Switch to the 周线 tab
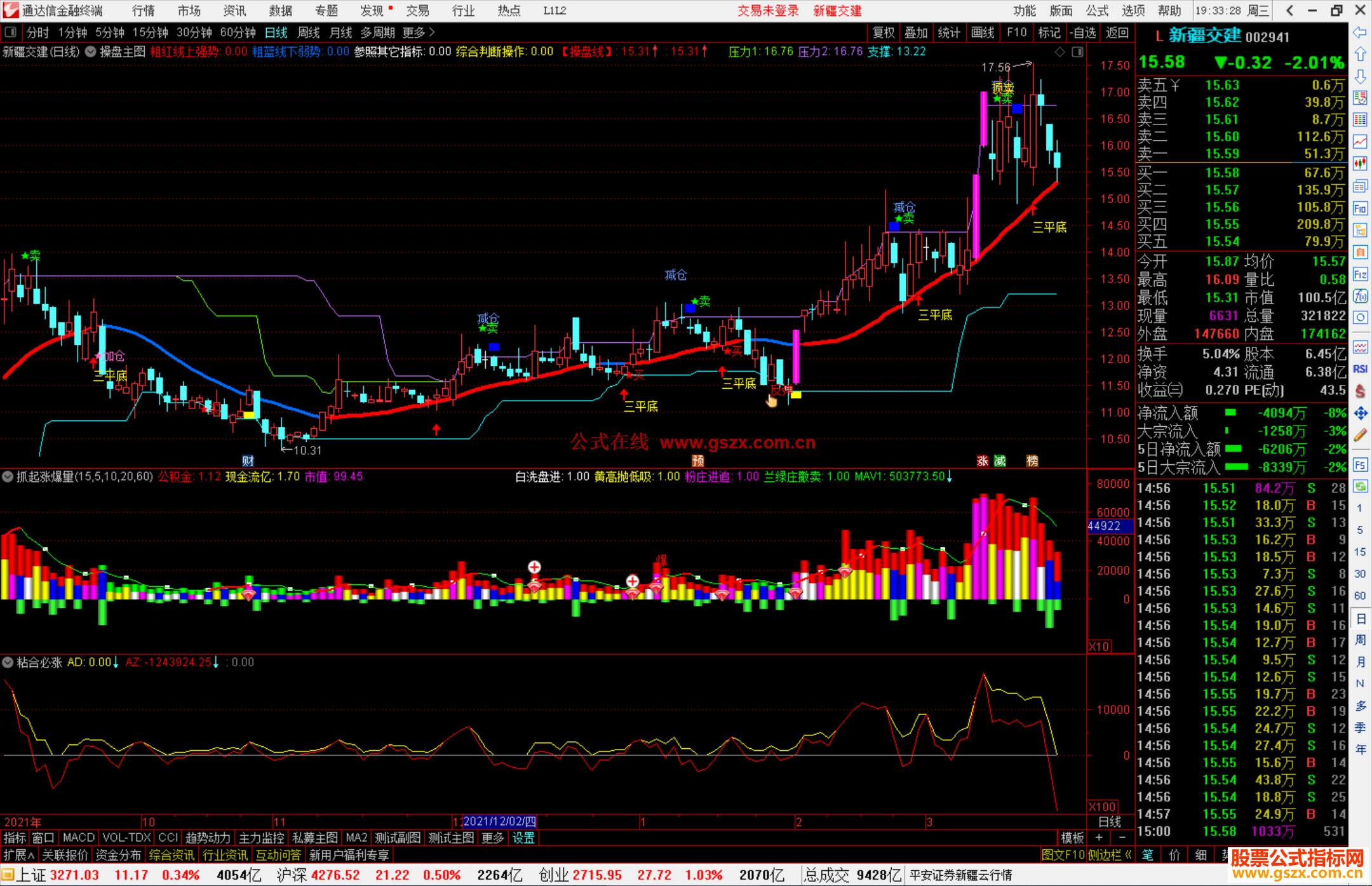 click(x=309, y=32)
